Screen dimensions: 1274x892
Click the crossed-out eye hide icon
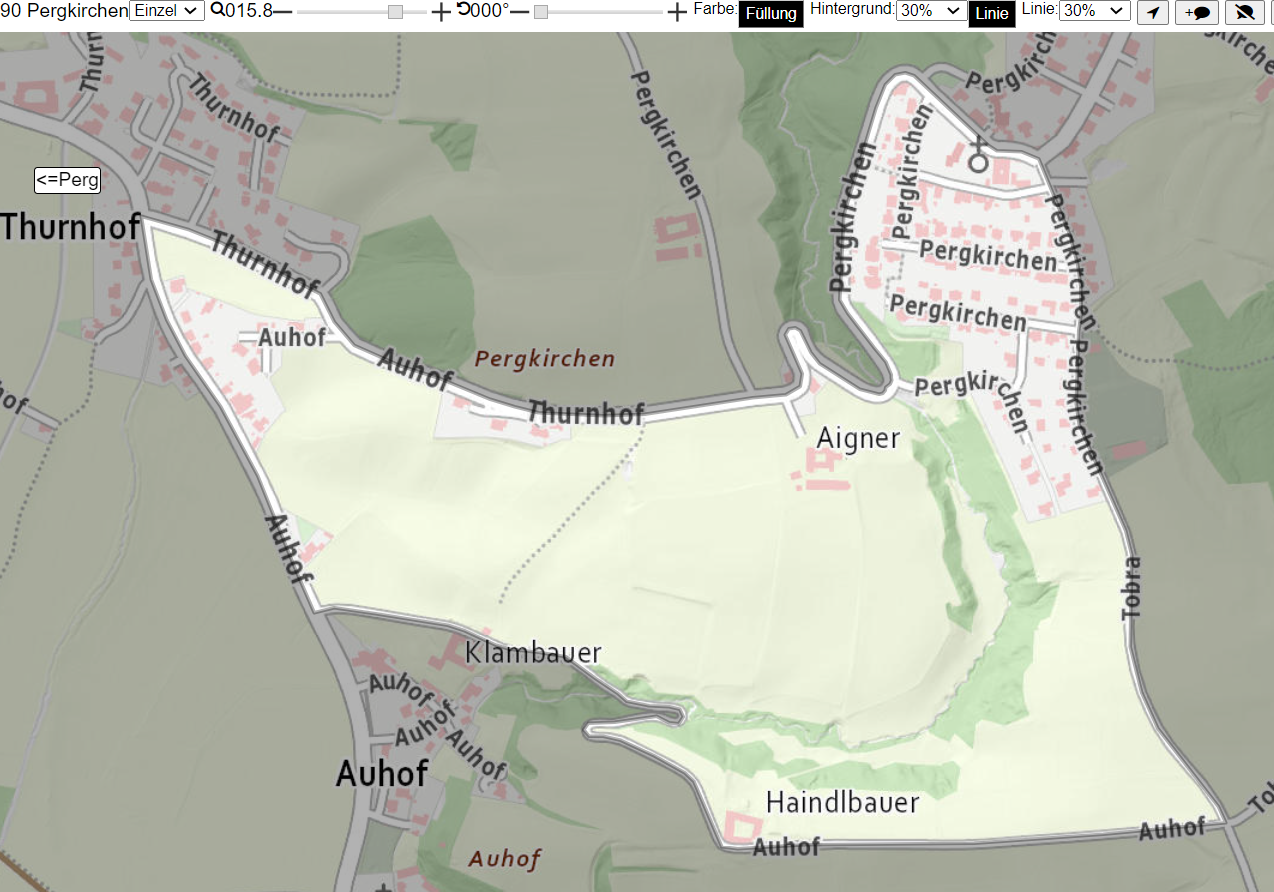(x=1244, y=12)
